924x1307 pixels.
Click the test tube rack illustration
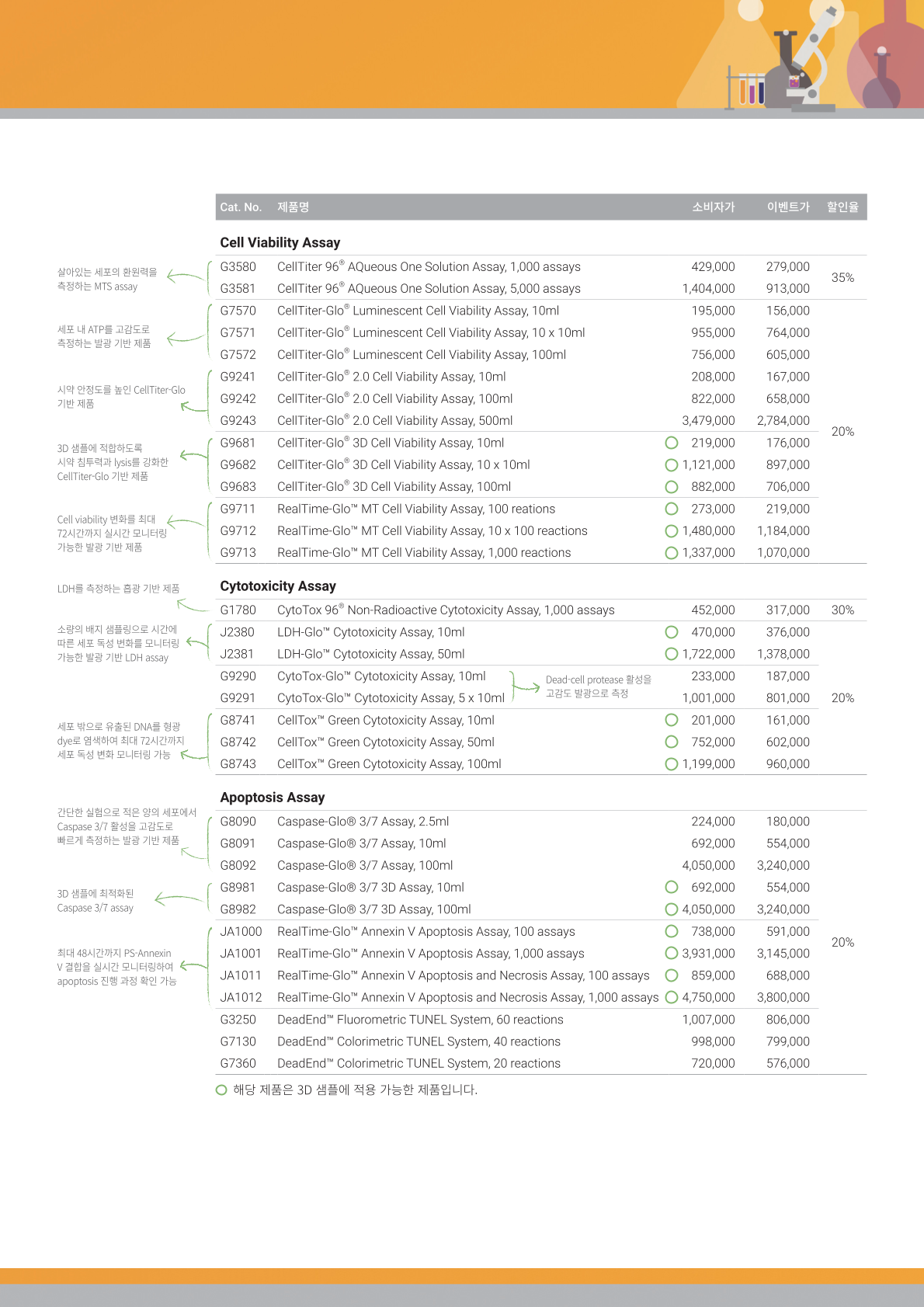point(746,88)
